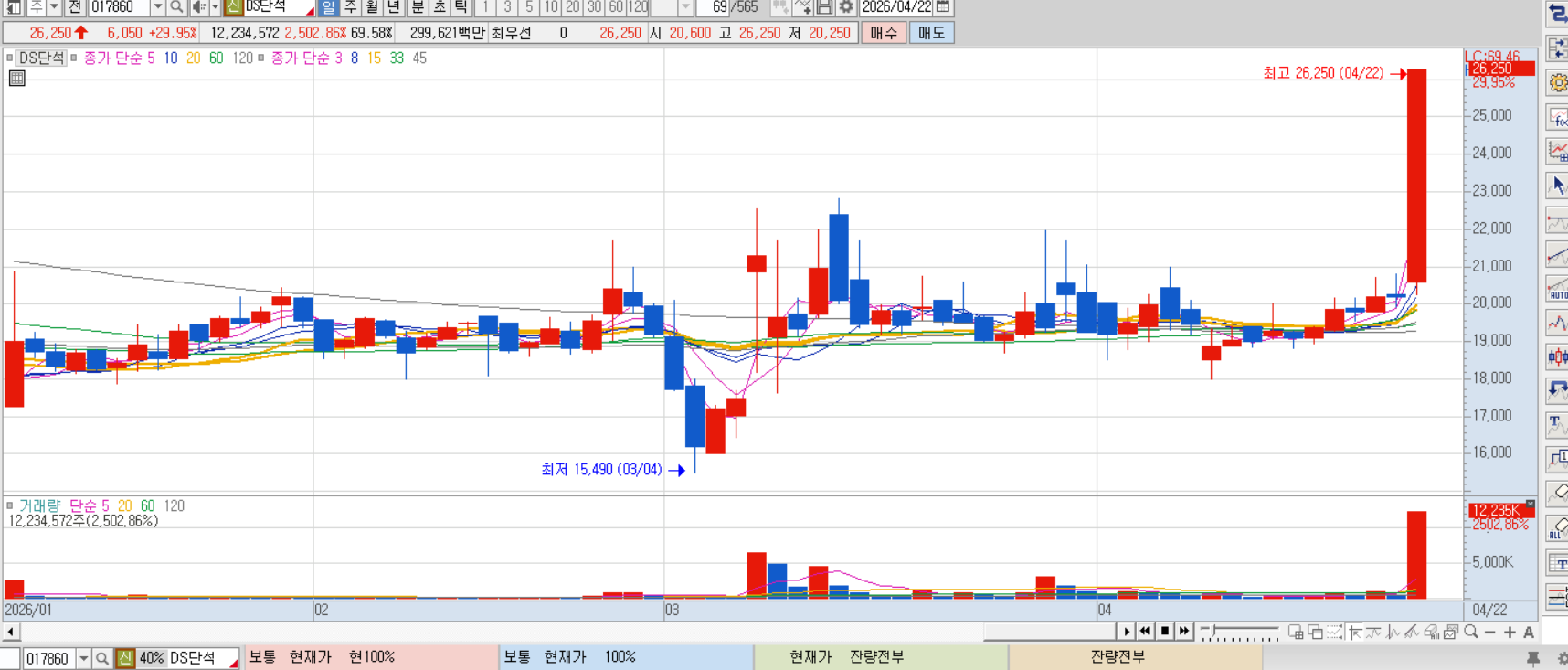The width and height of the screenshot is (1568, 670).
Task: Expand bottom bar stock code dropdown
Action: tap(84, 658)
